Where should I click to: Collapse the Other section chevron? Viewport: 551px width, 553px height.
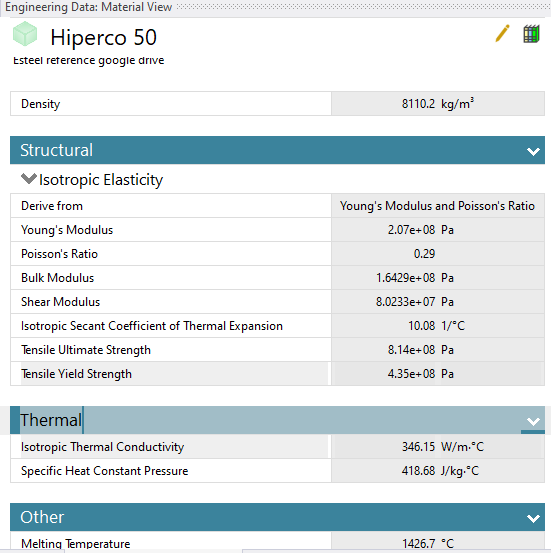click(x=533, y=518)
